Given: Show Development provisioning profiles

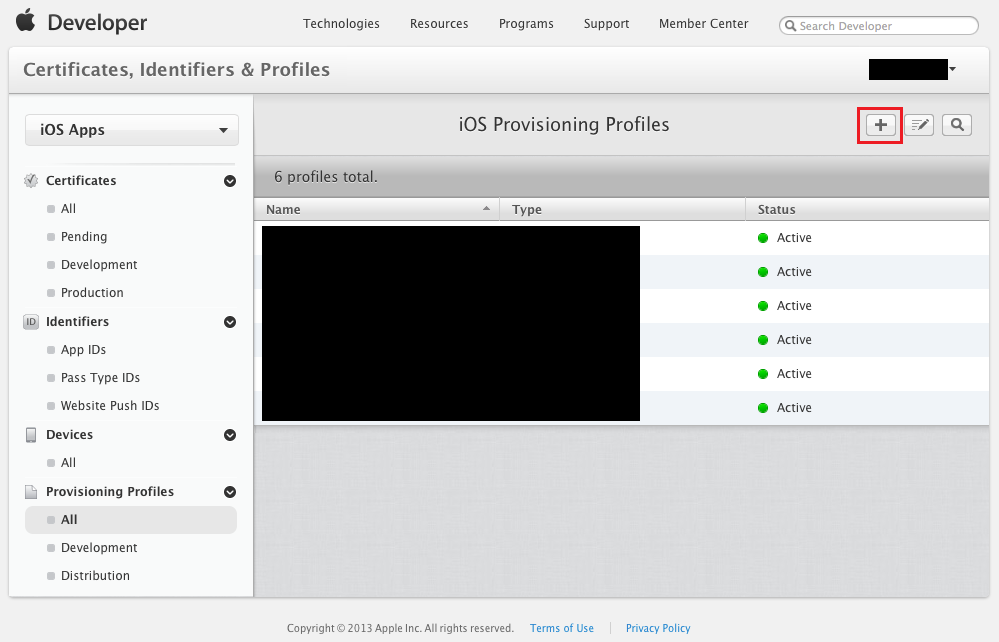Looking at the screenshot, I should click(99, 548).
